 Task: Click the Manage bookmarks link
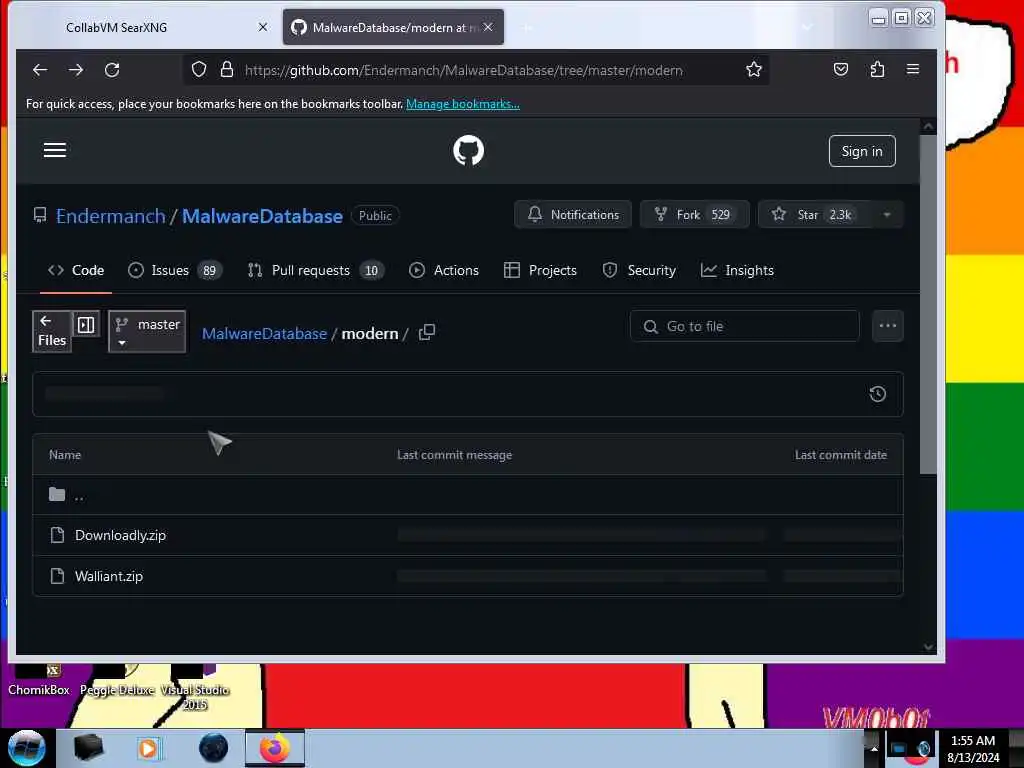(x=463, y=104)
